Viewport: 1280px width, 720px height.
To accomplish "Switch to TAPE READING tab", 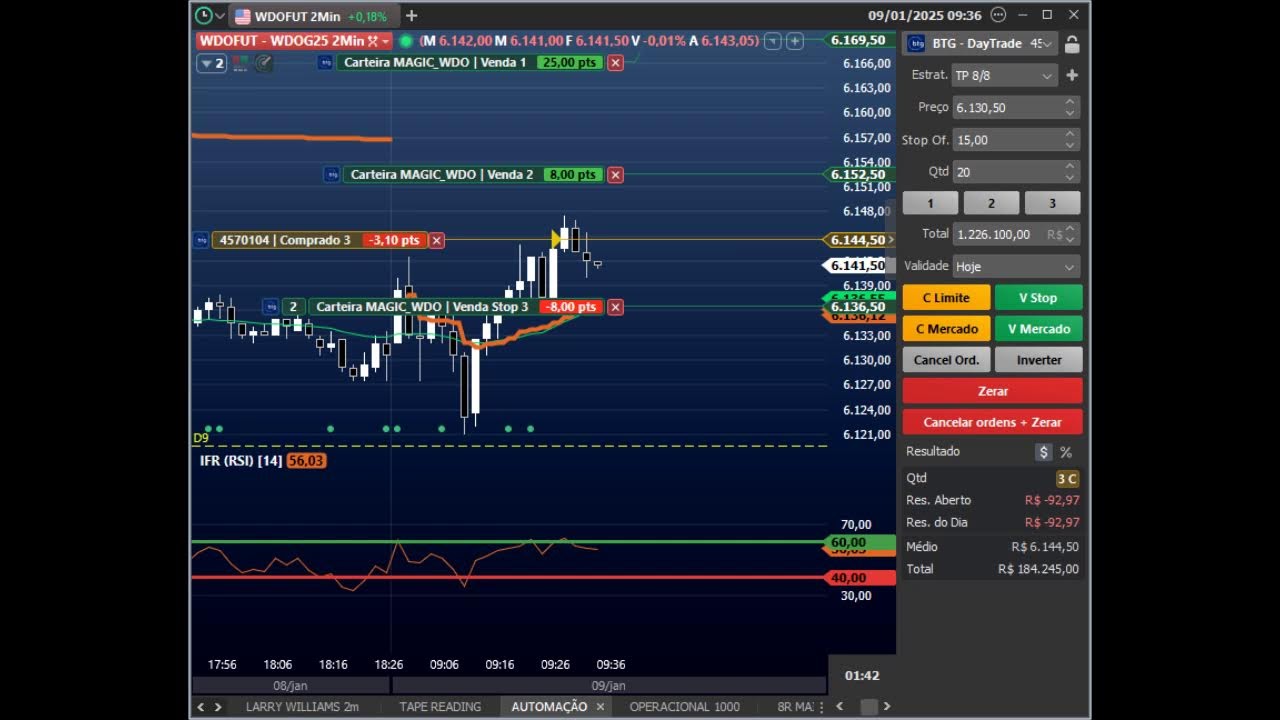I will [x=440, y=707].
